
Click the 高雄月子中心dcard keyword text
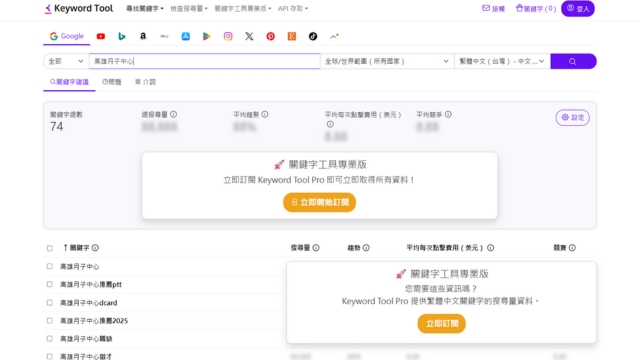tap(89, 303)
